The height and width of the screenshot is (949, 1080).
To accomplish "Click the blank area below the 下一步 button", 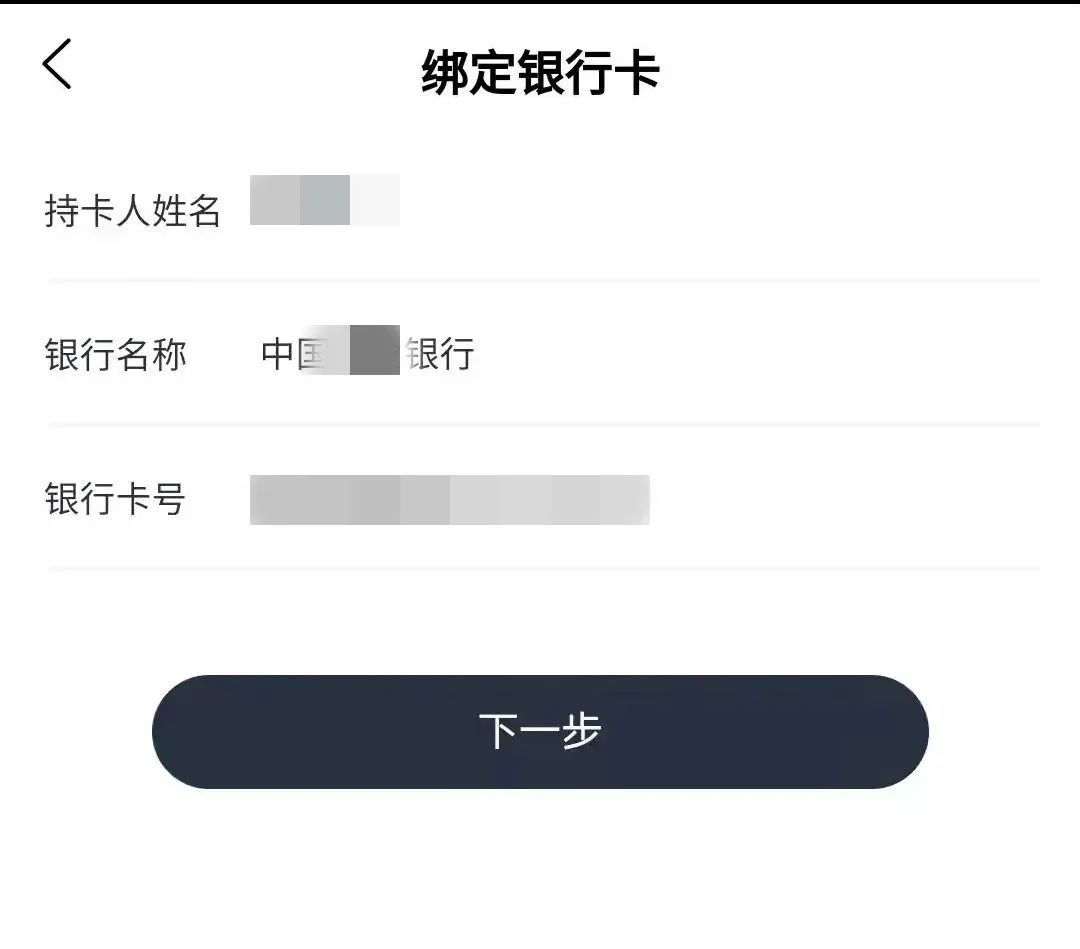I will point(540,870).
